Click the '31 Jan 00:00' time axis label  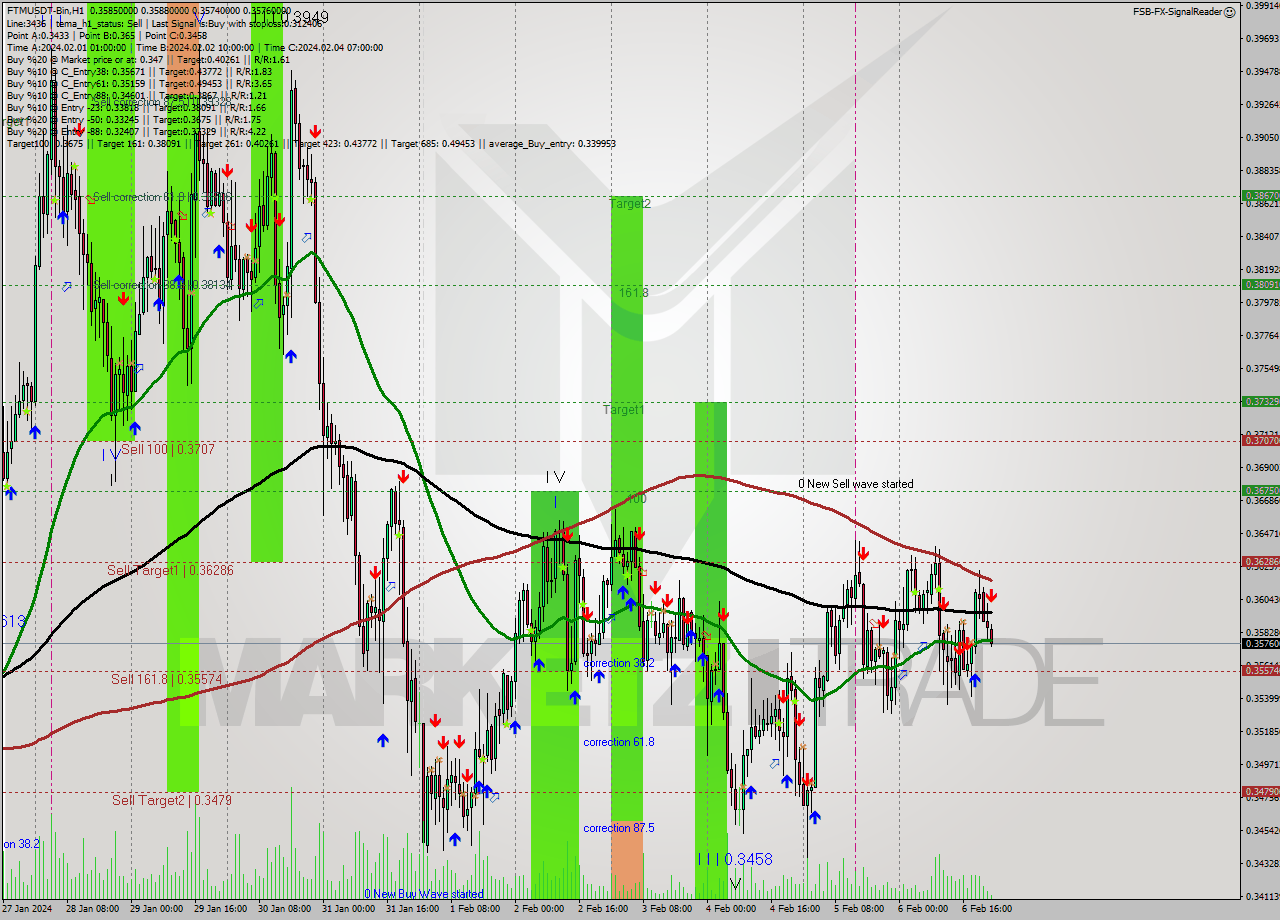(349, 909)
